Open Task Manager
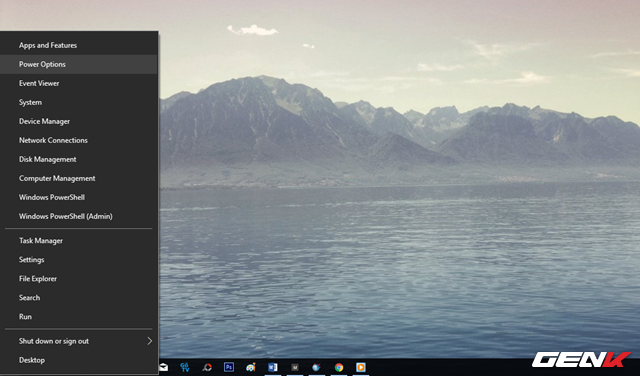The width and height of the screenshot is (640, 376). [x=79, y=240]
